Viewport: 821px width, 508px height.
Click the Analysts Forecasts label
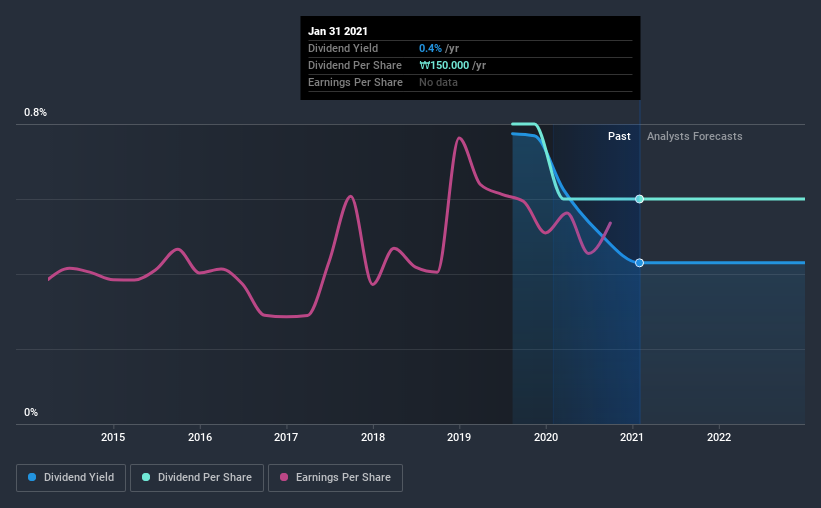(x=694, y=136)
